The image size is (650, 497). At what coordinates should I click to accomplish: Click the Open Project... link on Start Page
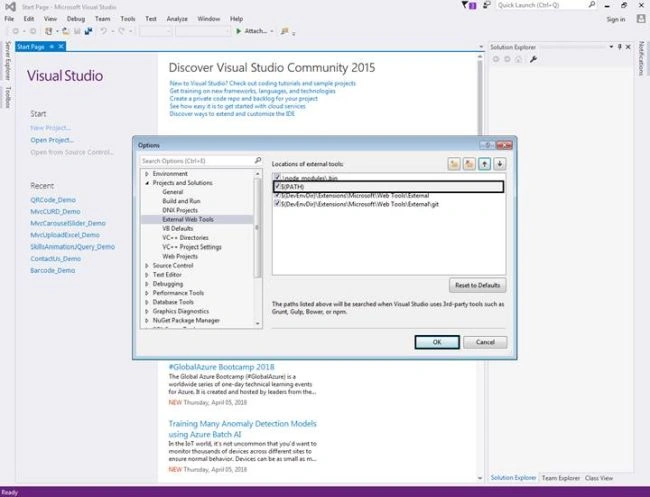(52, 140)
